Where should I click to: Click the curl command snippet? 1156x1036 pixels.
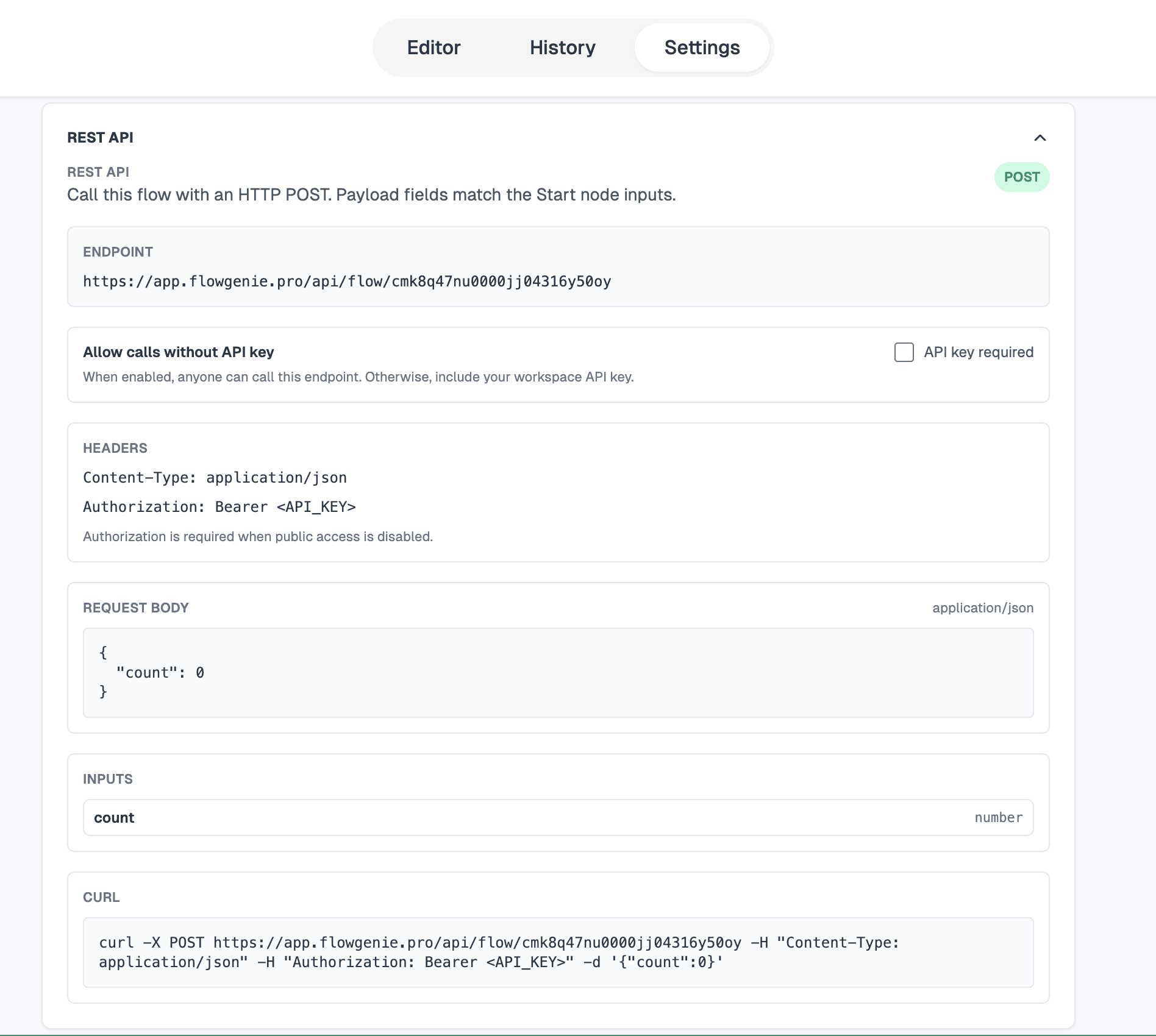[558, 952]
